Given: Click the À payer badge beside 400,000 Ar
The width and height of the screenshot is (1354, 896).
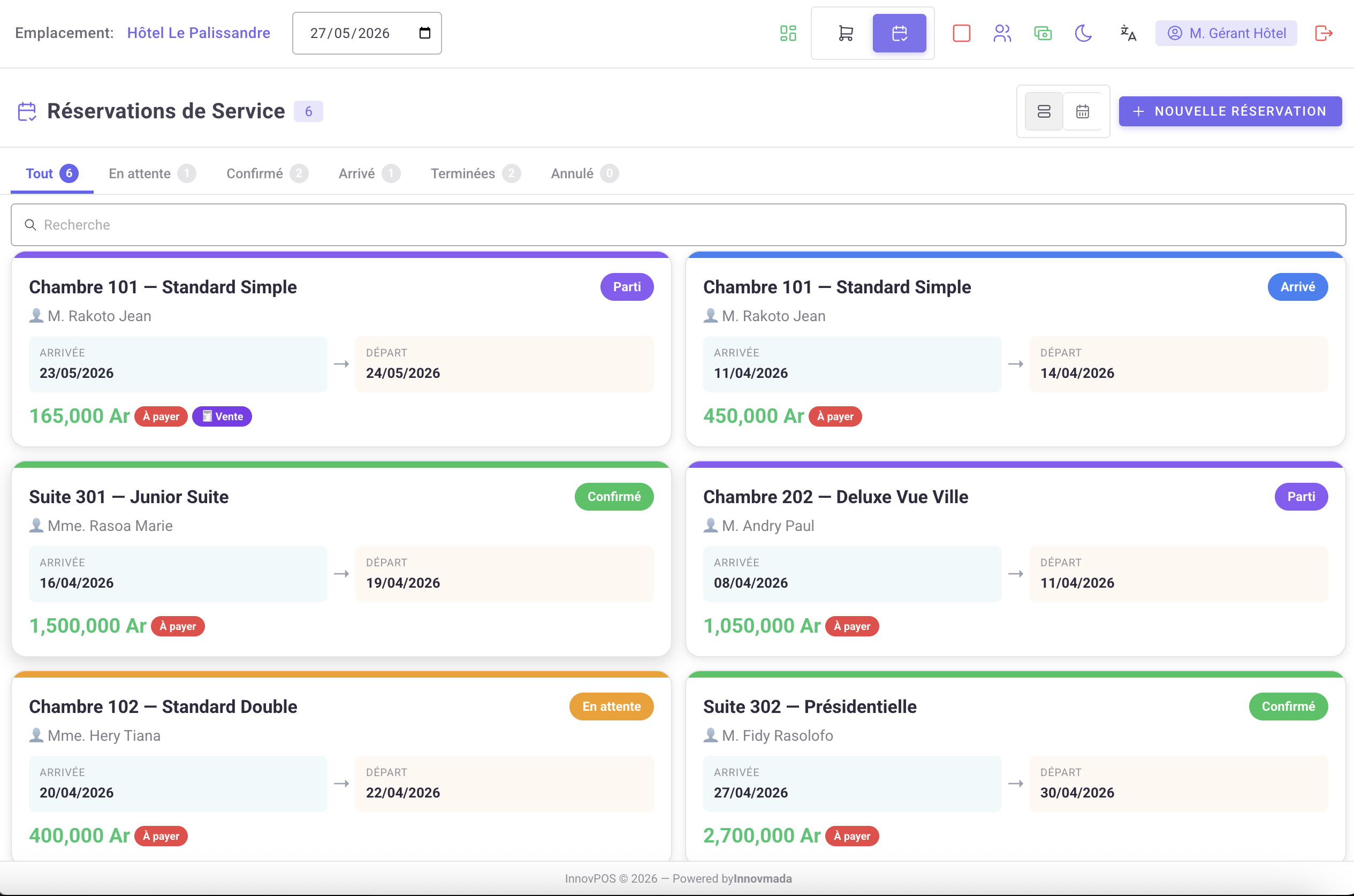Looking at the screenshot, I should pos(161,836).
